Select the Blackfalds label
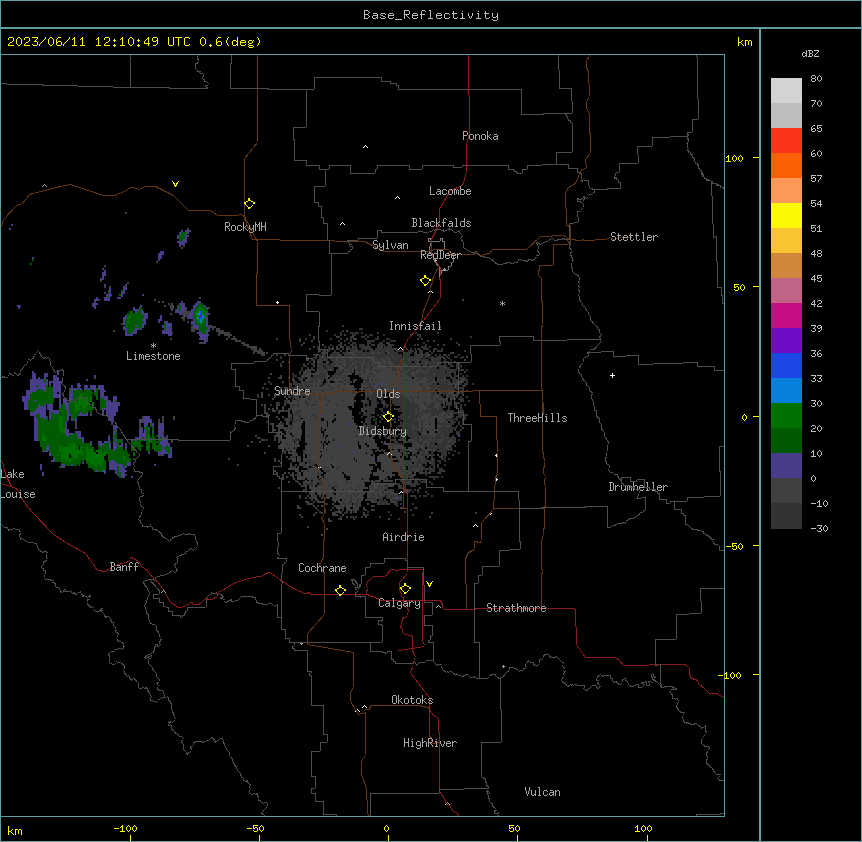The image size is (862, 842). click(441, 223)
